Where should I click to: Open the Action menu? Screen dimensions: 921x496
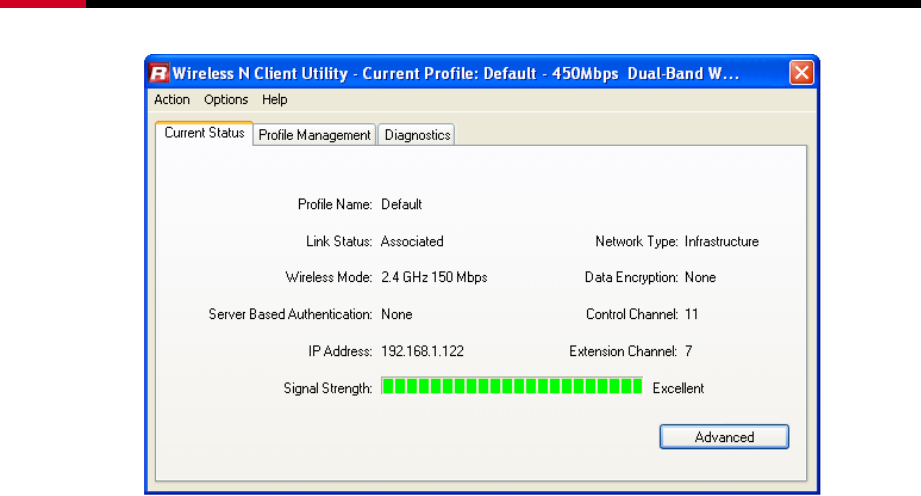pyautogui.click(x=172, y=99)
